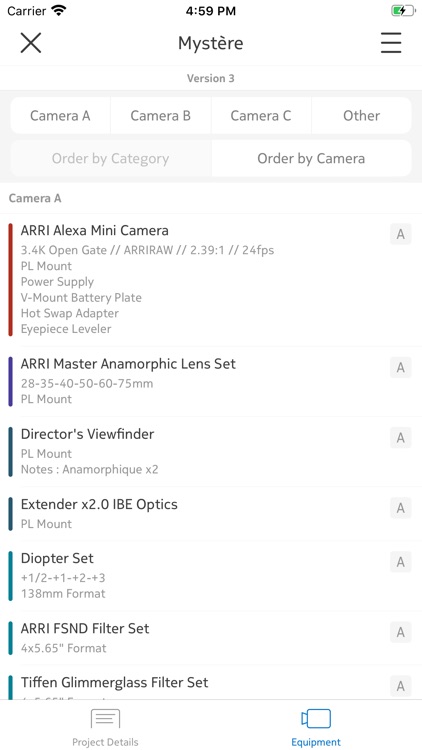
Task: Tap the A badge next to Extender x2.0
Action: click(x=400, y=507)
